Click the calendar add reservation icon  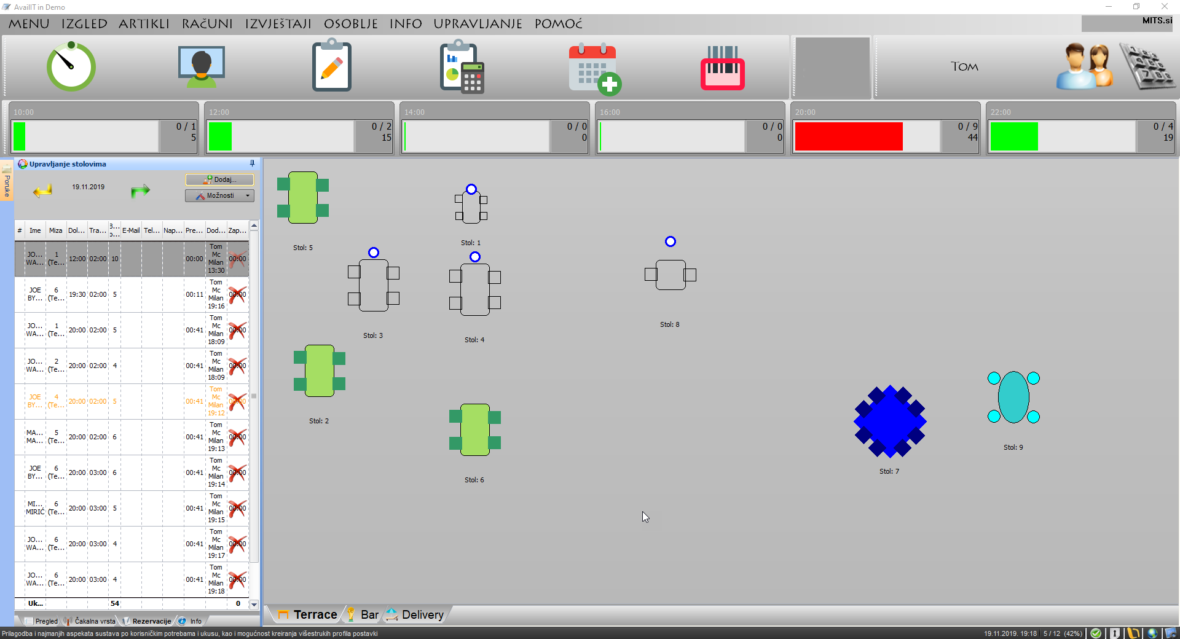tap(594, 68)
